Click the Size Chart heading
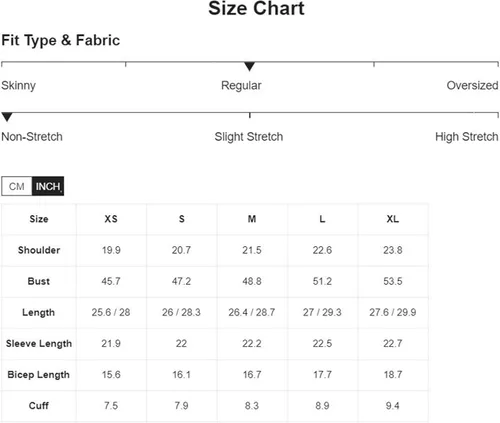Image resolution: width=500 pixels, height=423 pixels. pyautogui.click(x=256, y=8)
